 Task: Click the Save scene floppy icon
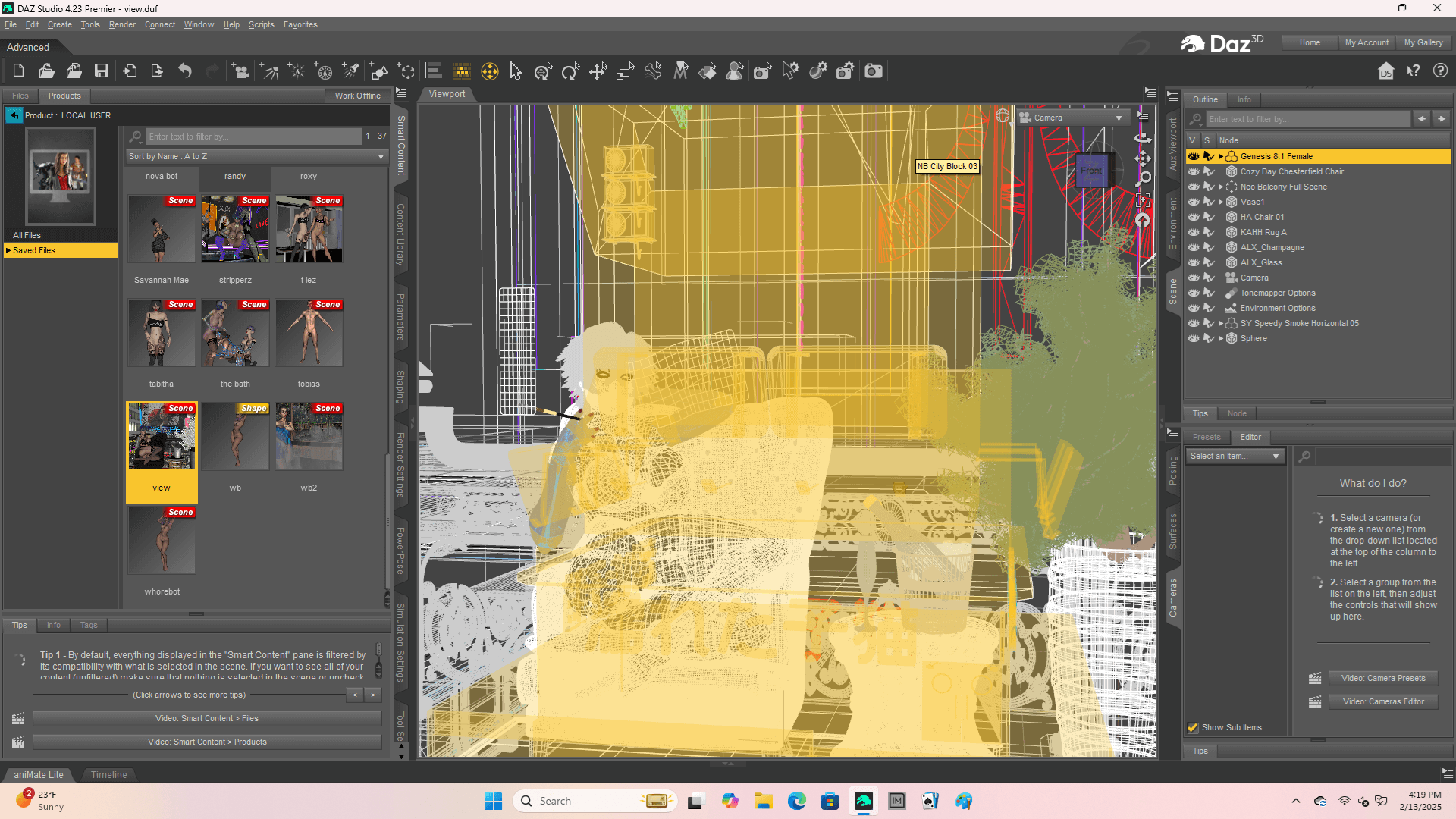pyautogui.click(x=101, y=71)
